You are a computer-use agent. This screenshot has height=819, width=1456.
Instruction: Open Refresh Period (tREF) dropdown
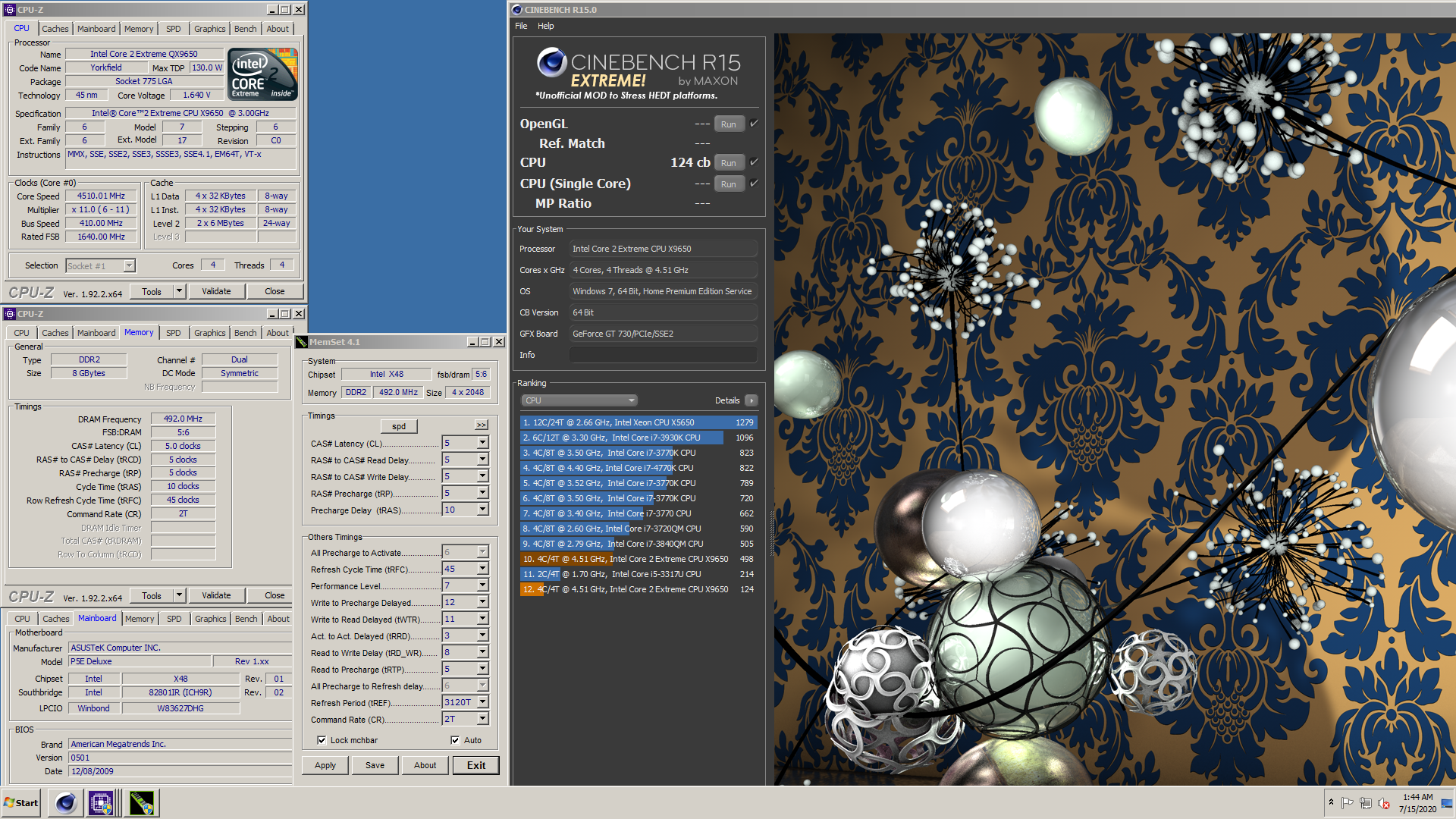click(482, 702)
